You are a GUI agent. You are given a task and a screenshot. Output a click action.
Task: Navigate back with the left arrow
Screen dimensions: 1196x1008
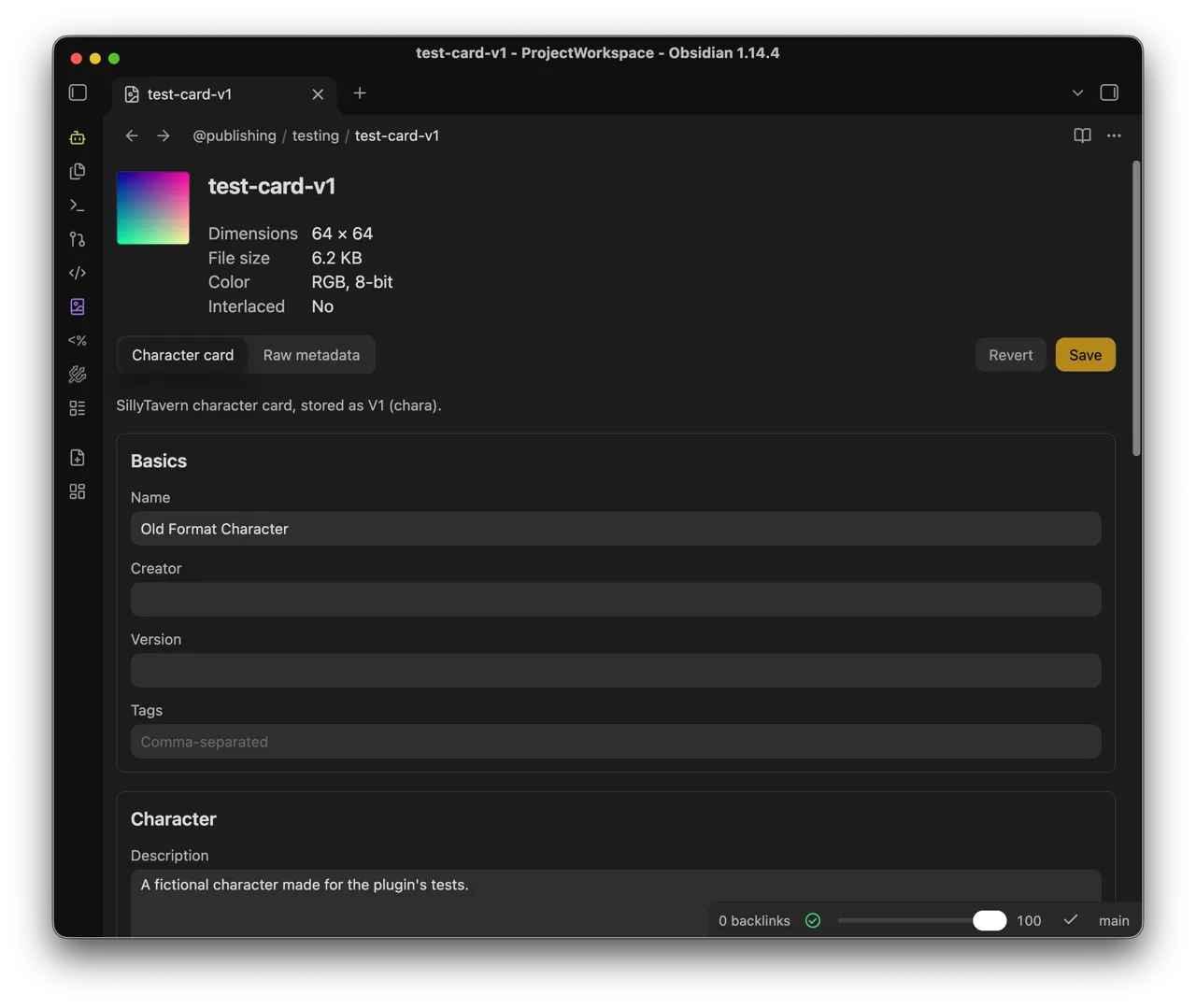pyautogui.click(x=132, y=135)
